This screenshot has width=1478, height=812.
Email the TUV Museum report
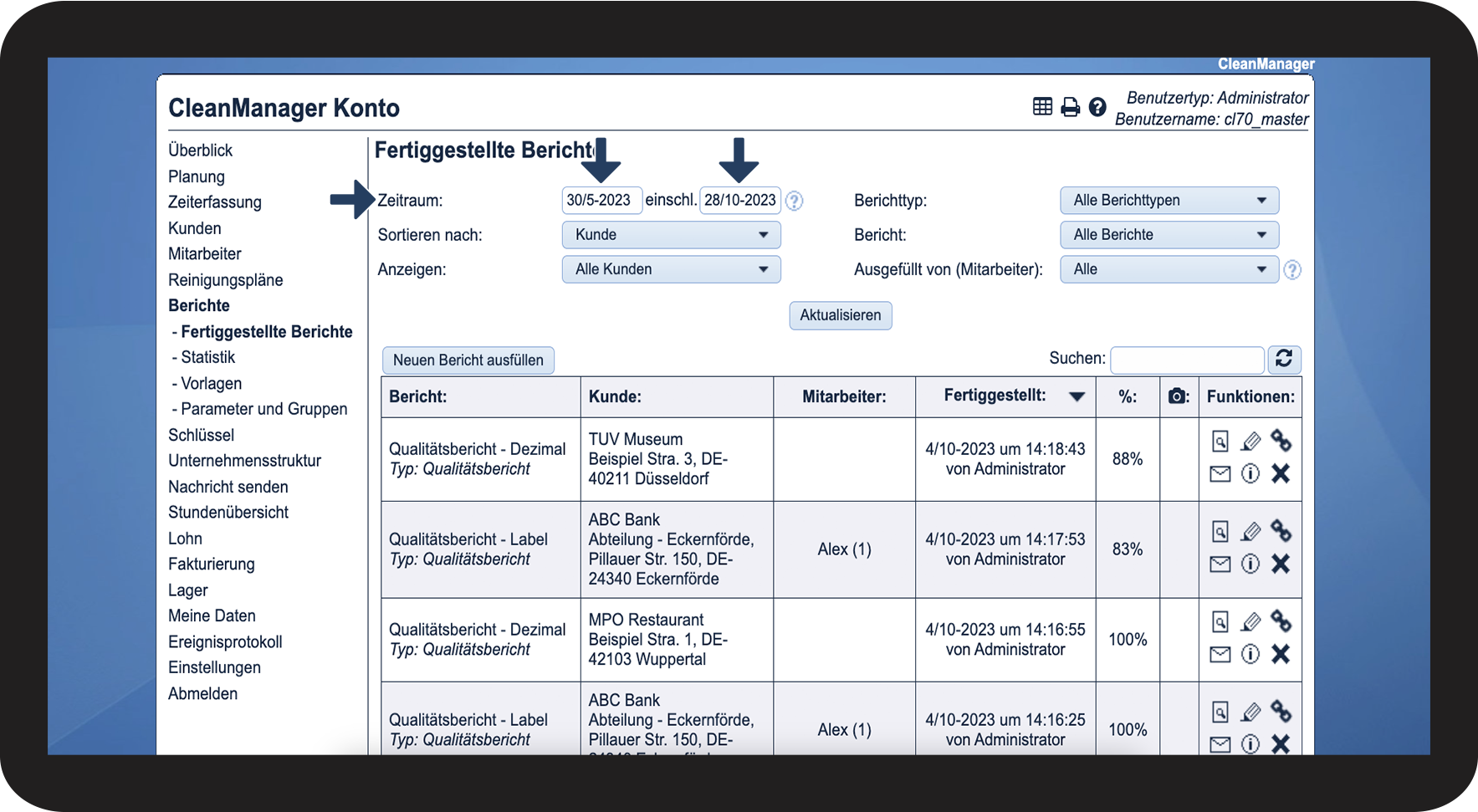(1220, 474)
